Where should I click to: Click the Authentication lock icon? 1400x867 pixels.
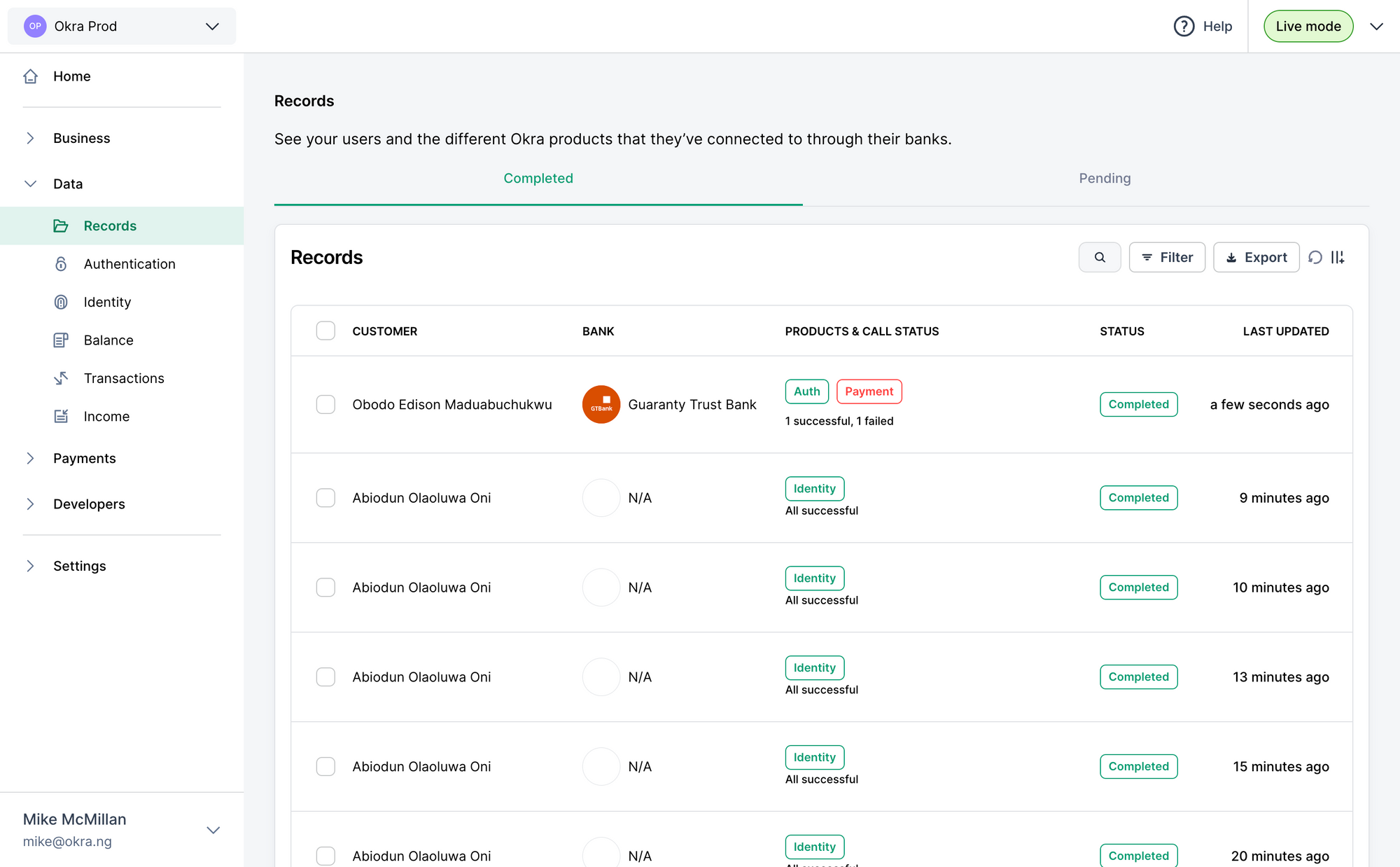pos(61,264)
